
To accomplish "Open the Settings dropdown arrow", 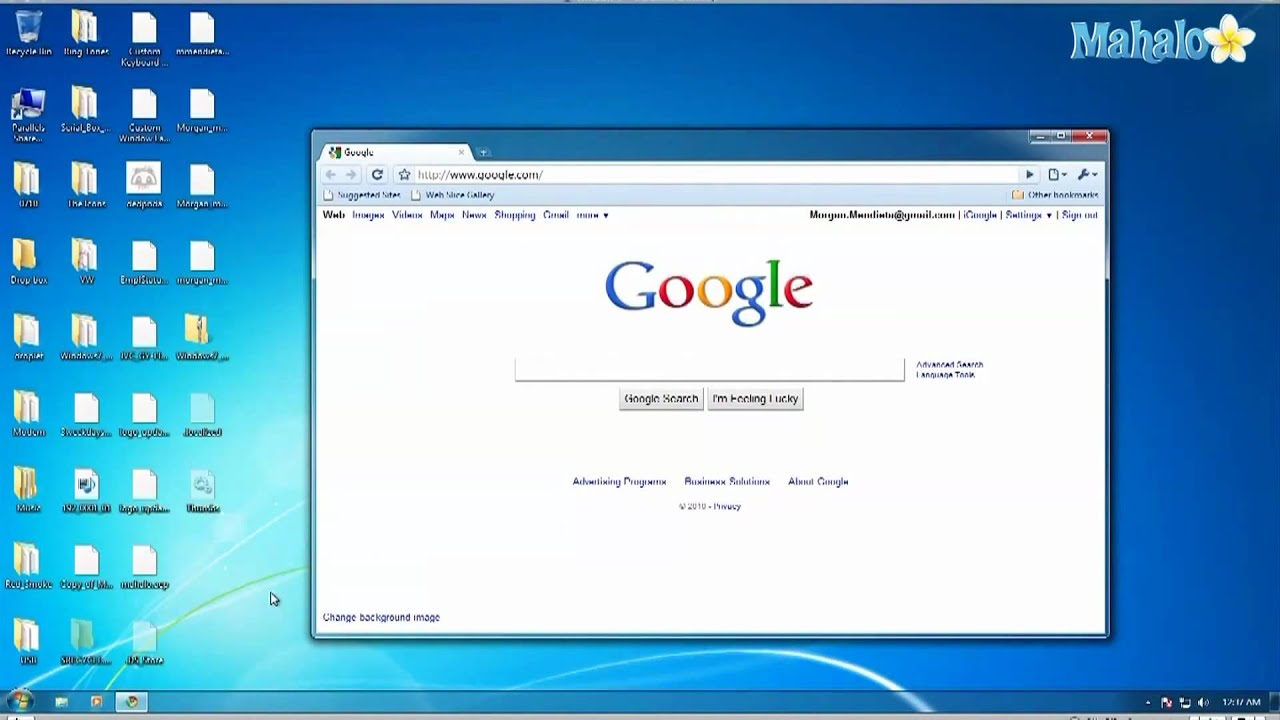I will tap(1047, 214).
